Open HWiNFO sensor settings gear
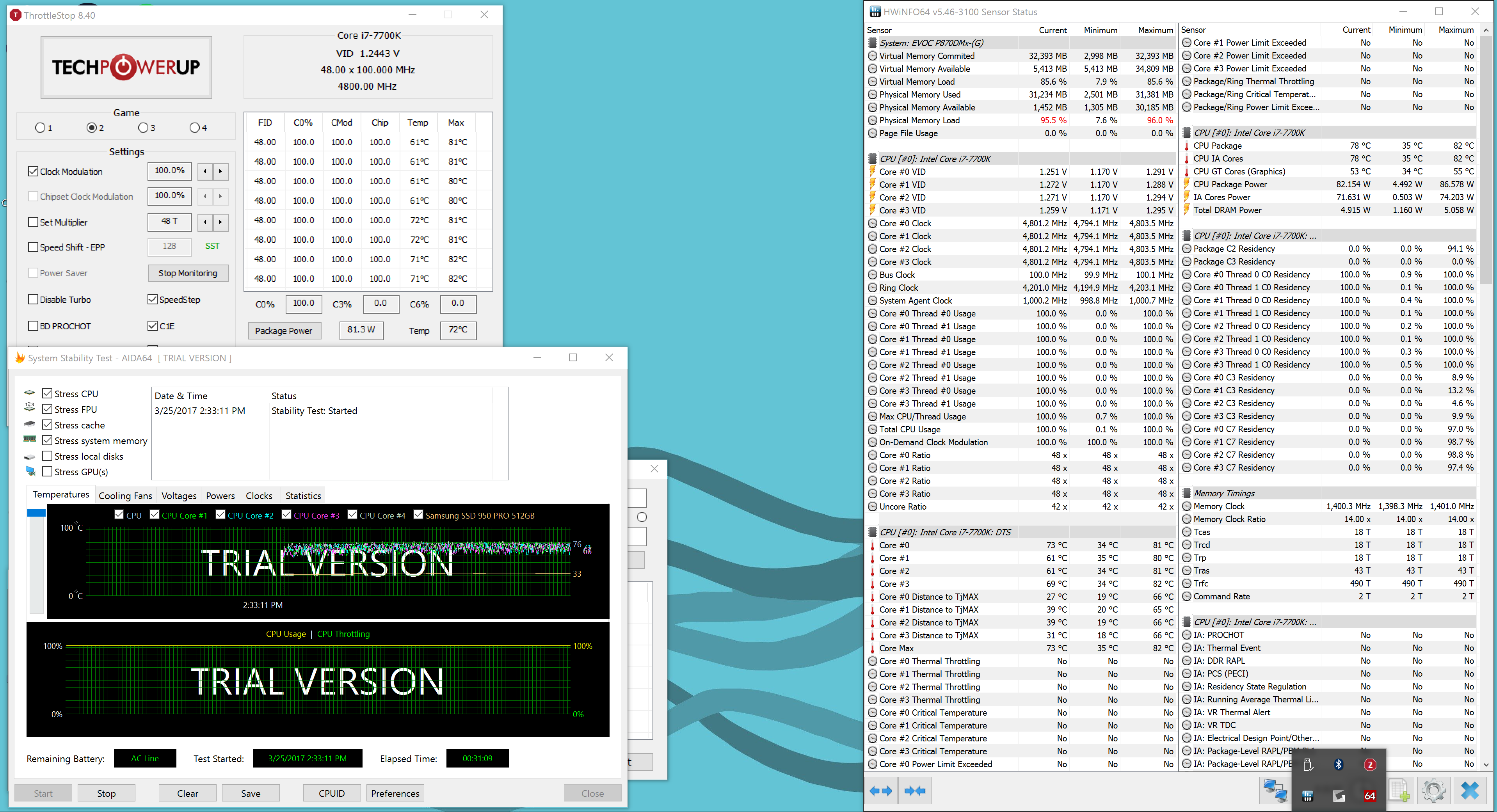This screenshot has height=812, width=1497. coord(1434,791)
